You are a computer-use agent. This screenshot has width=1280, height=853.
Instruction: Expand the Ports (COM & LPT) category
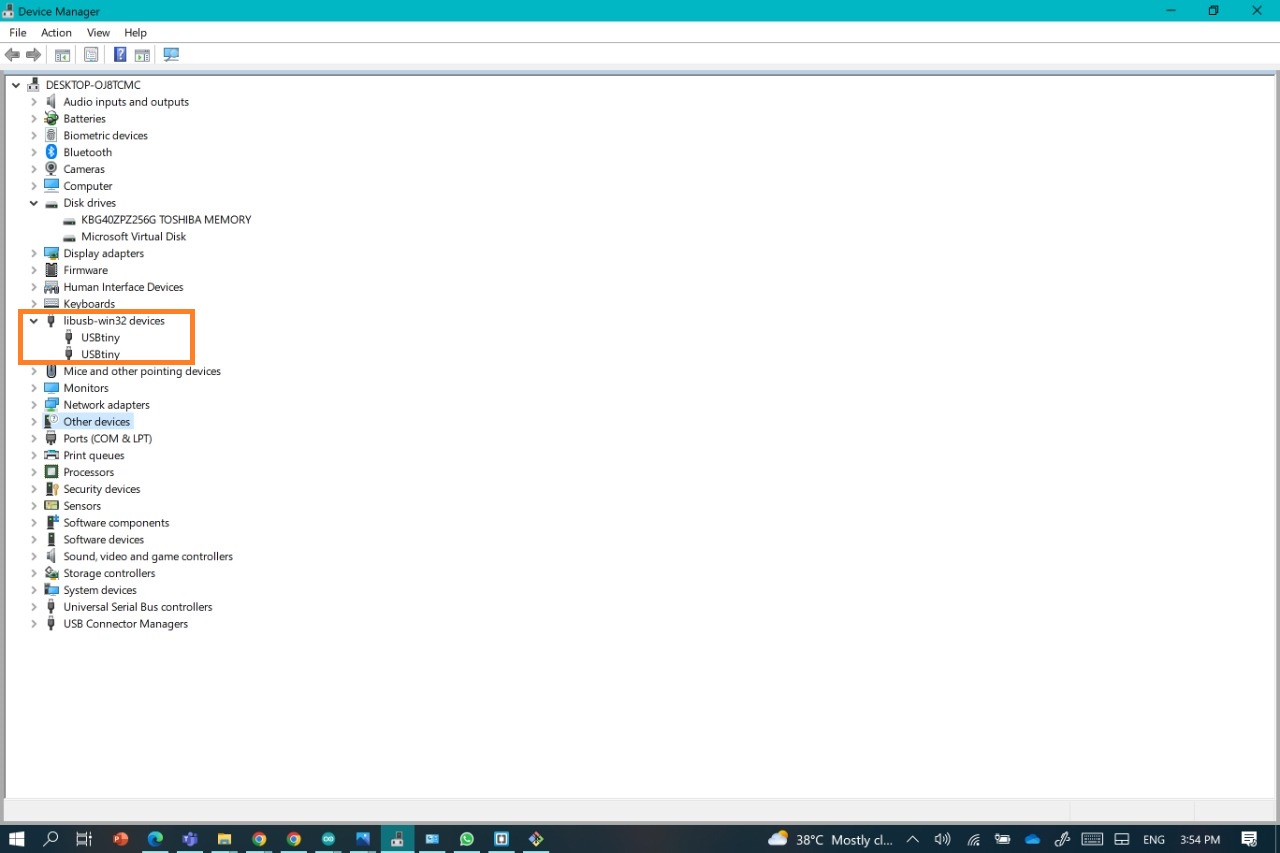[x=34, y=439]
